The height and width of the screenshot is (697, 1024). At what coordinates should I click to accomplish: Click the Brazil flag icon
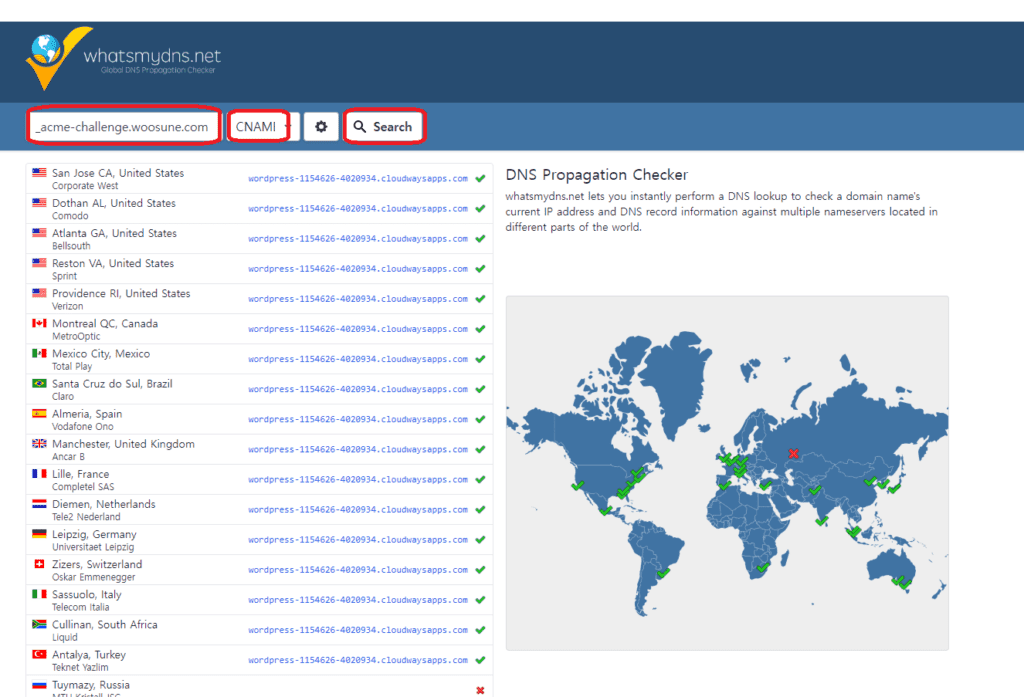click(x=39, y=383)
